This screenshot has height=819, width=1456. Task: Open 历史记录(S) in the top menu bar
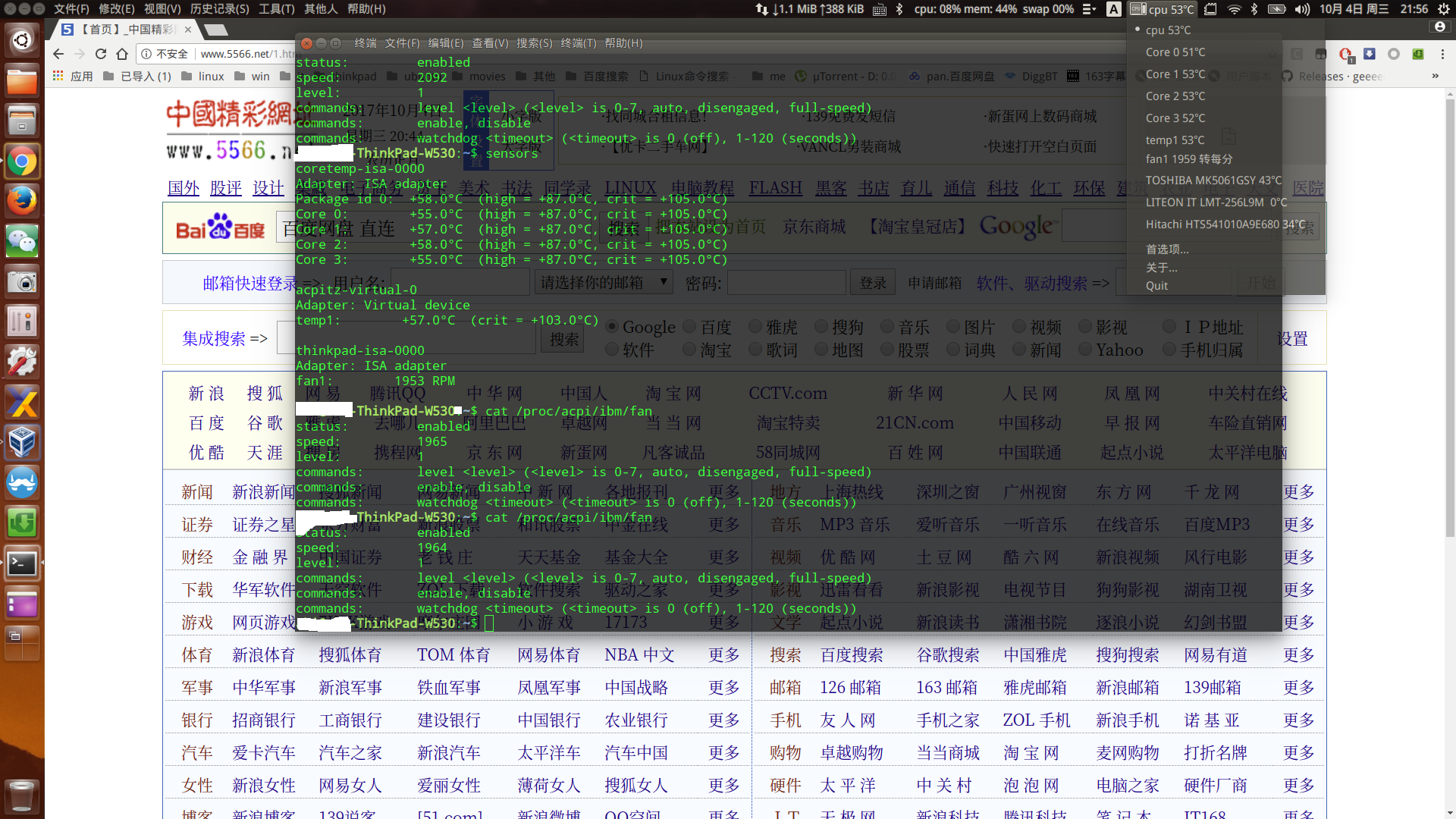tap(219, 9)
